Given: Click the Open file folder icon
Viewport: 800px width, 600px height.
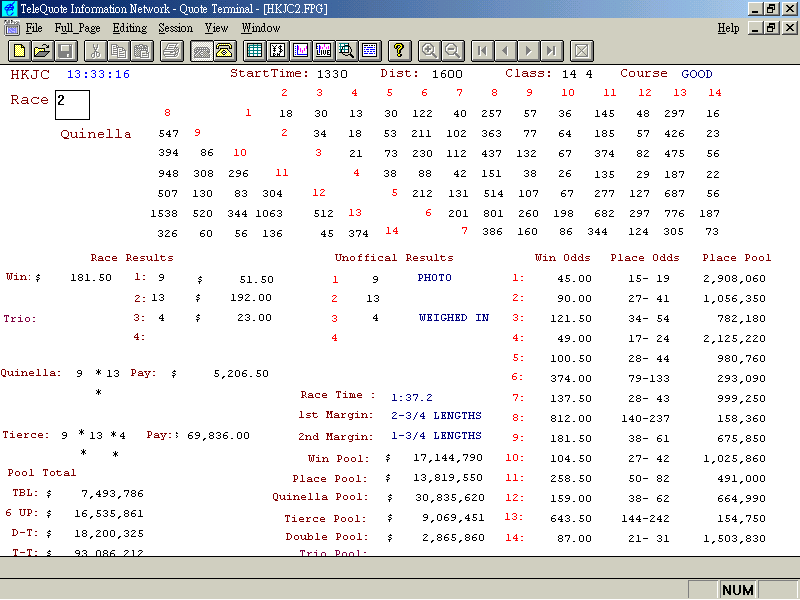Looking at the screenshot, I should click(42, 51).
